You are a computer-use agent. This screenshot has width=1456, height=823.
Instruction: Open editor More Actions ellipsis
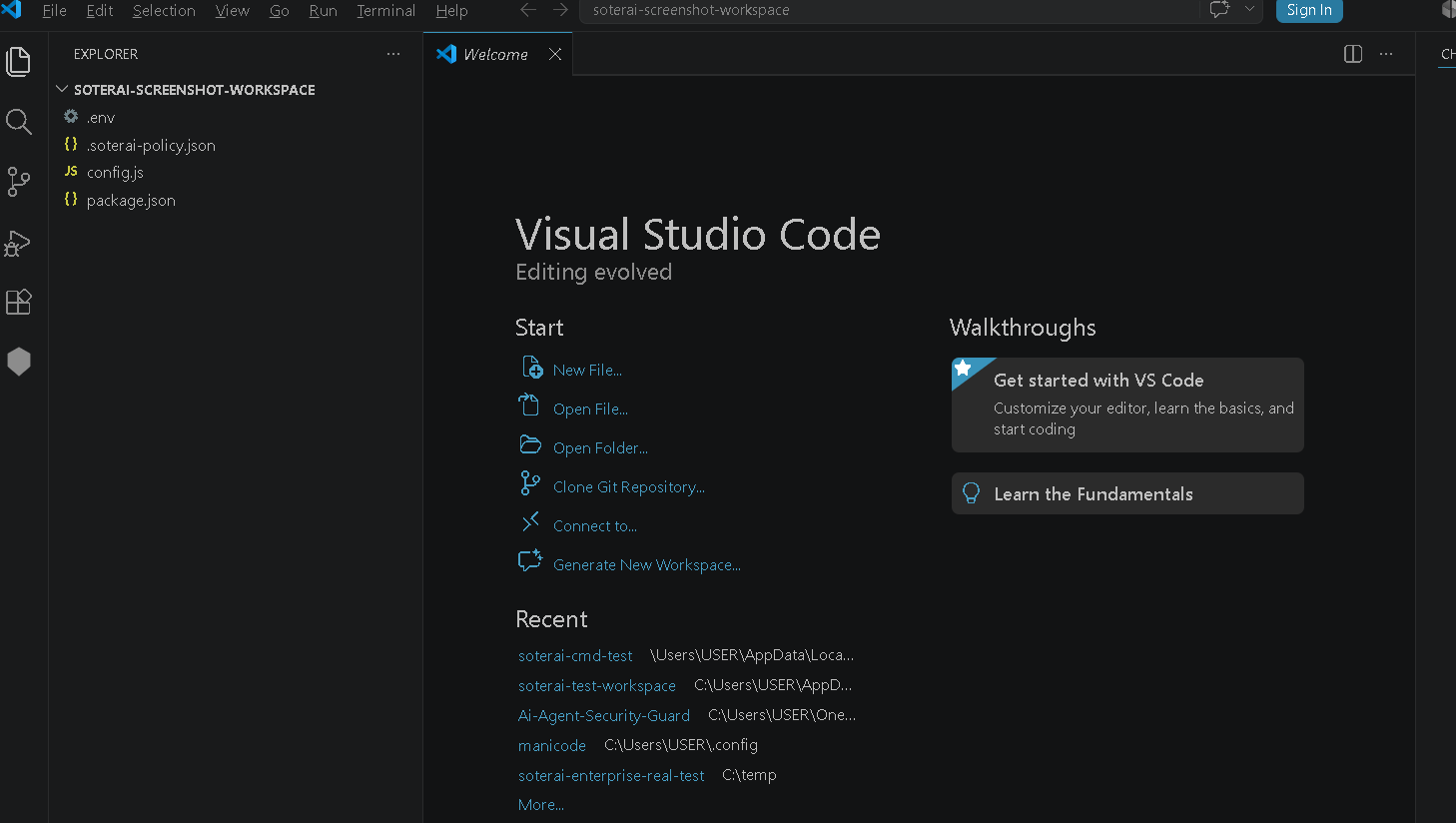coord(1386,54)
